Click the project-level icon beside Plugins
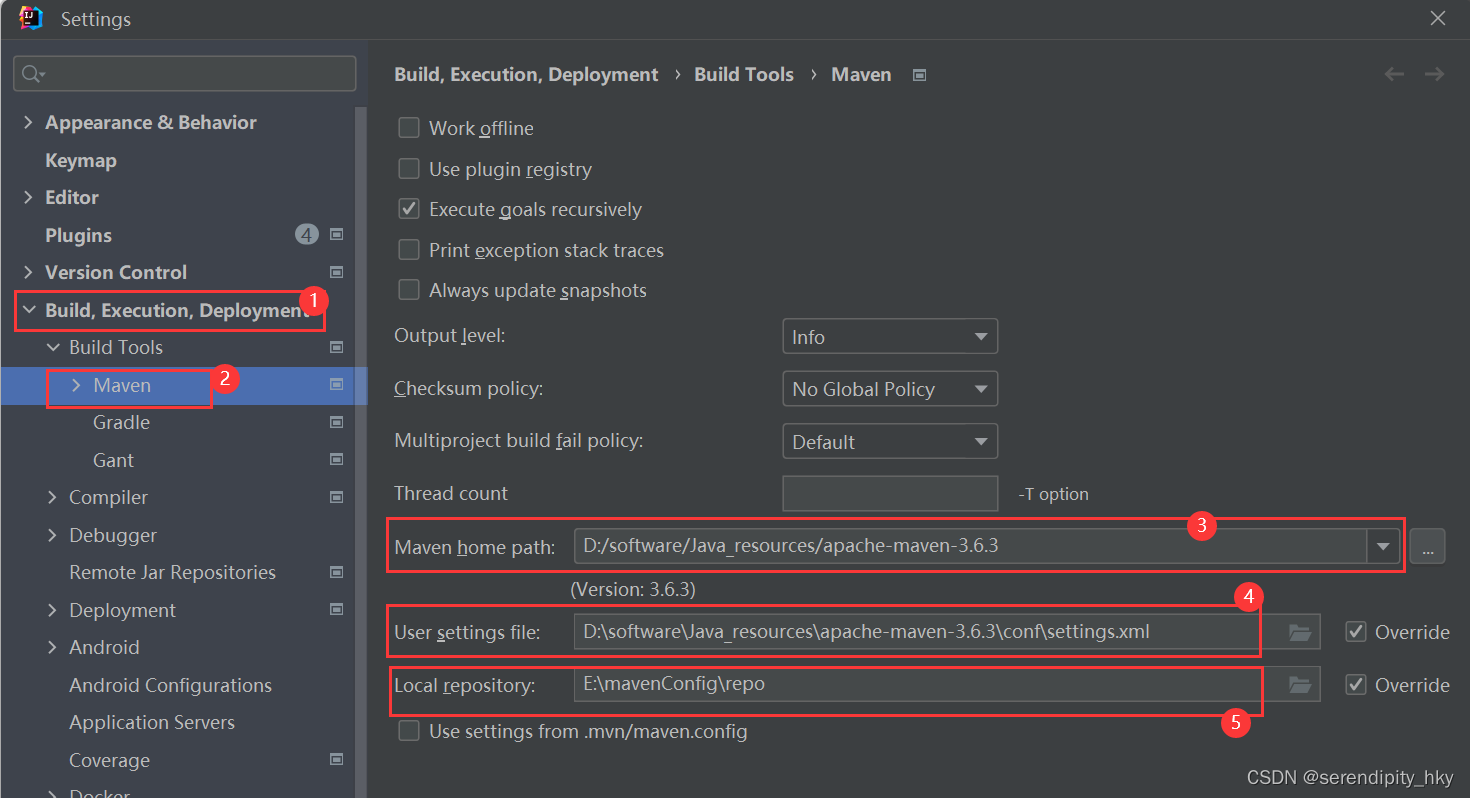Viewport: 1470px width, 798px height. (x=337, y=235)
